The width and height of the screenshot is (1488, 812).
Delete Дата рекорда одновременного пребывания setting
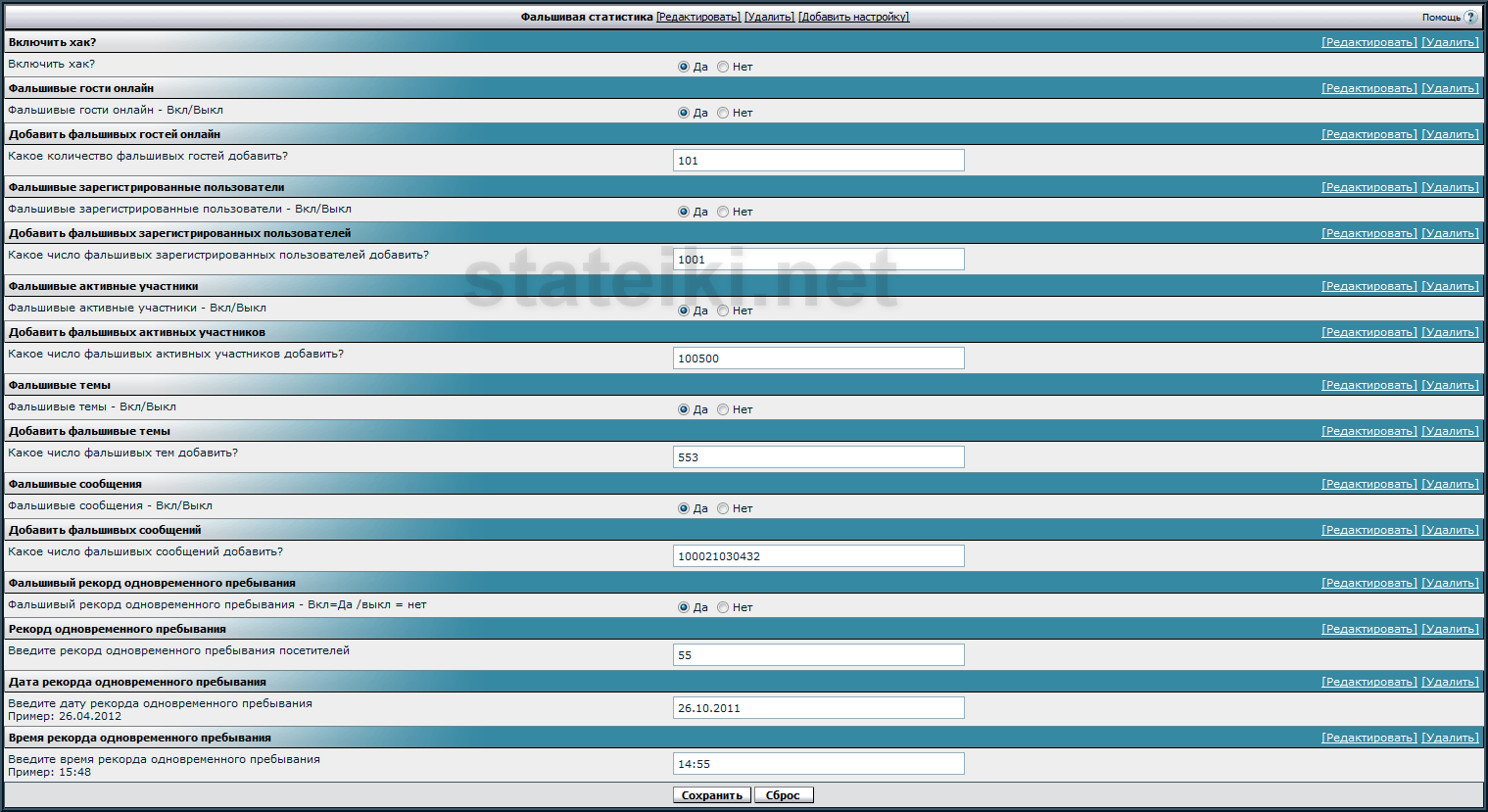click(x=1451, y=682)
